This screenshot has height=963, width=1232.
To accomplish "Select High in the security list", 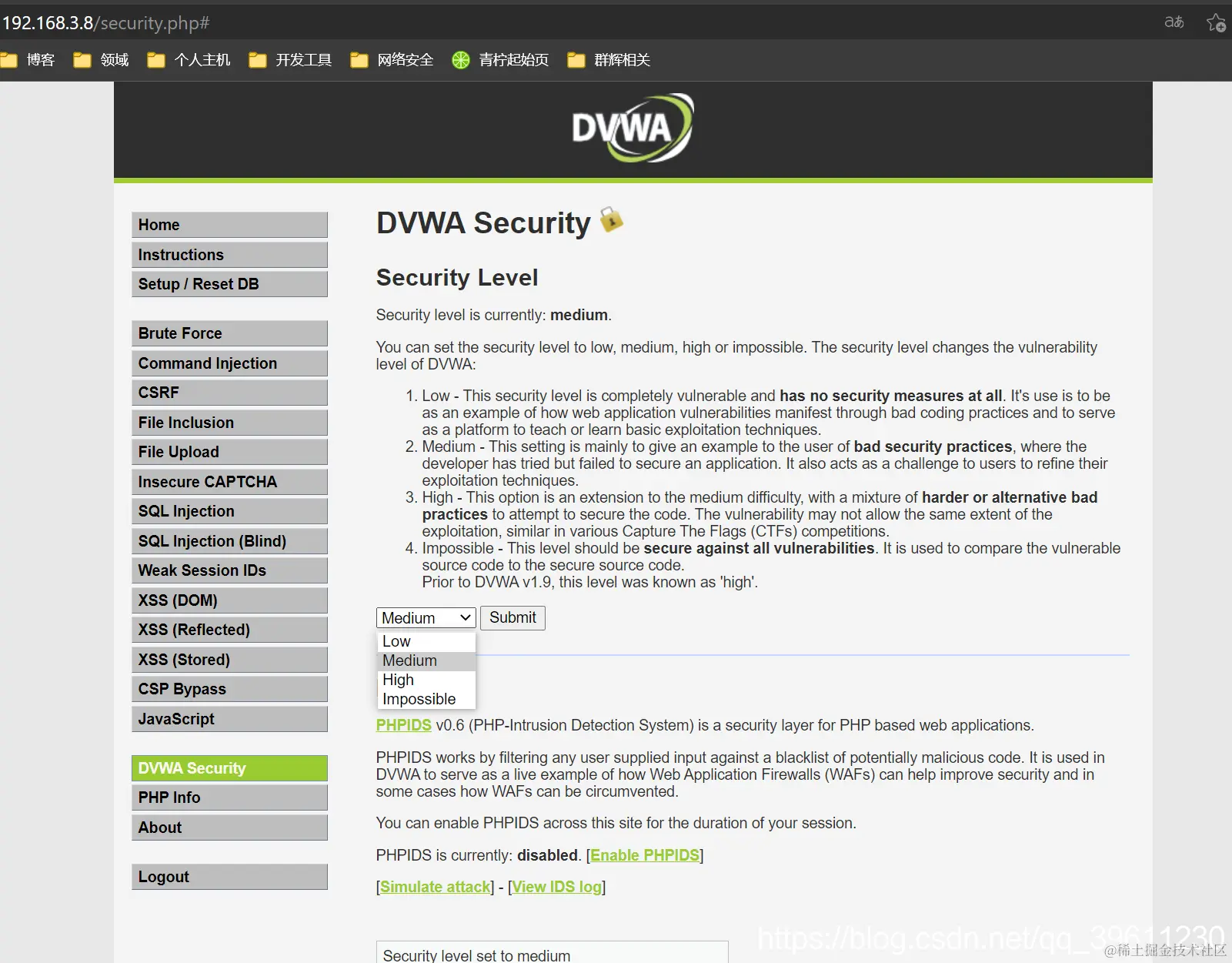I will pos(426,680).
